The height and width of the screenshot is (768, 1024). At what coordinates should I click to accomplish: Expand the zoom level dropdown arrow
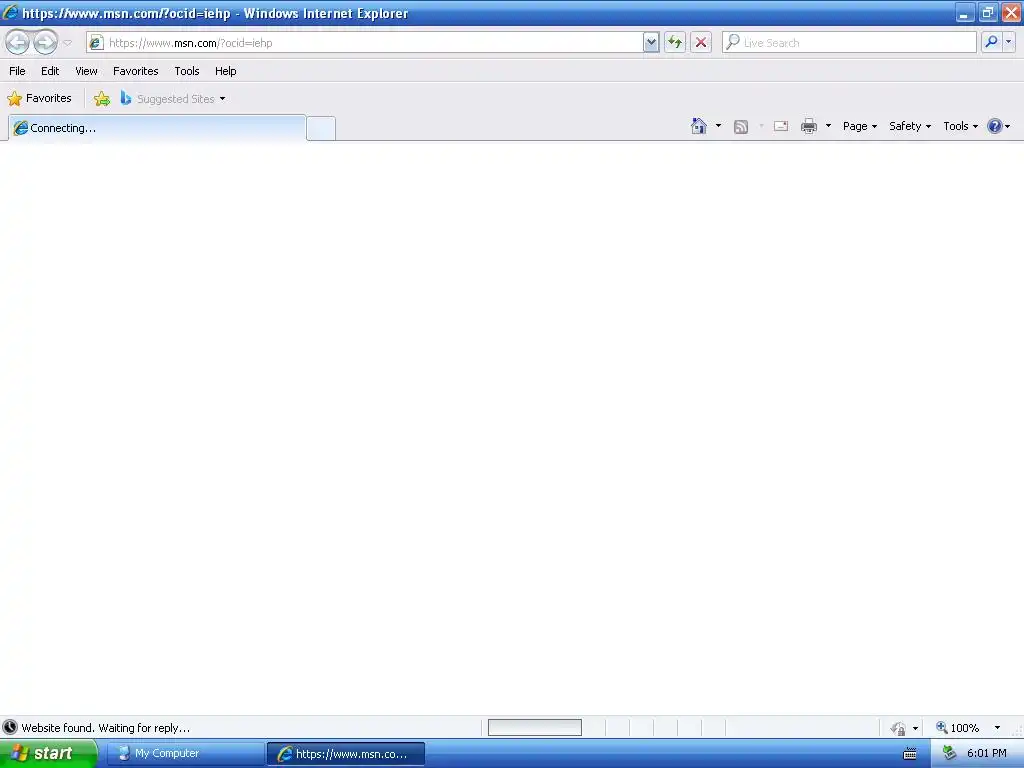pyautogui.click(x=997, y=728)
